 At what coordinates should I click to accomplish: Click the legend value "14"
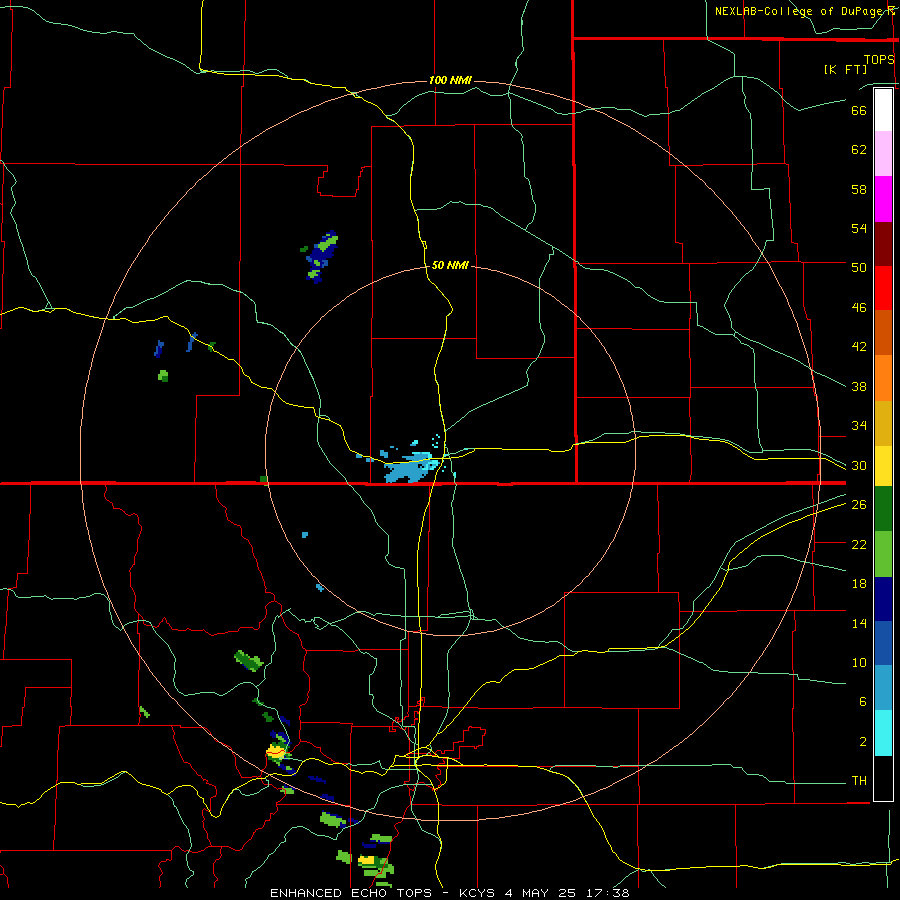859,623
